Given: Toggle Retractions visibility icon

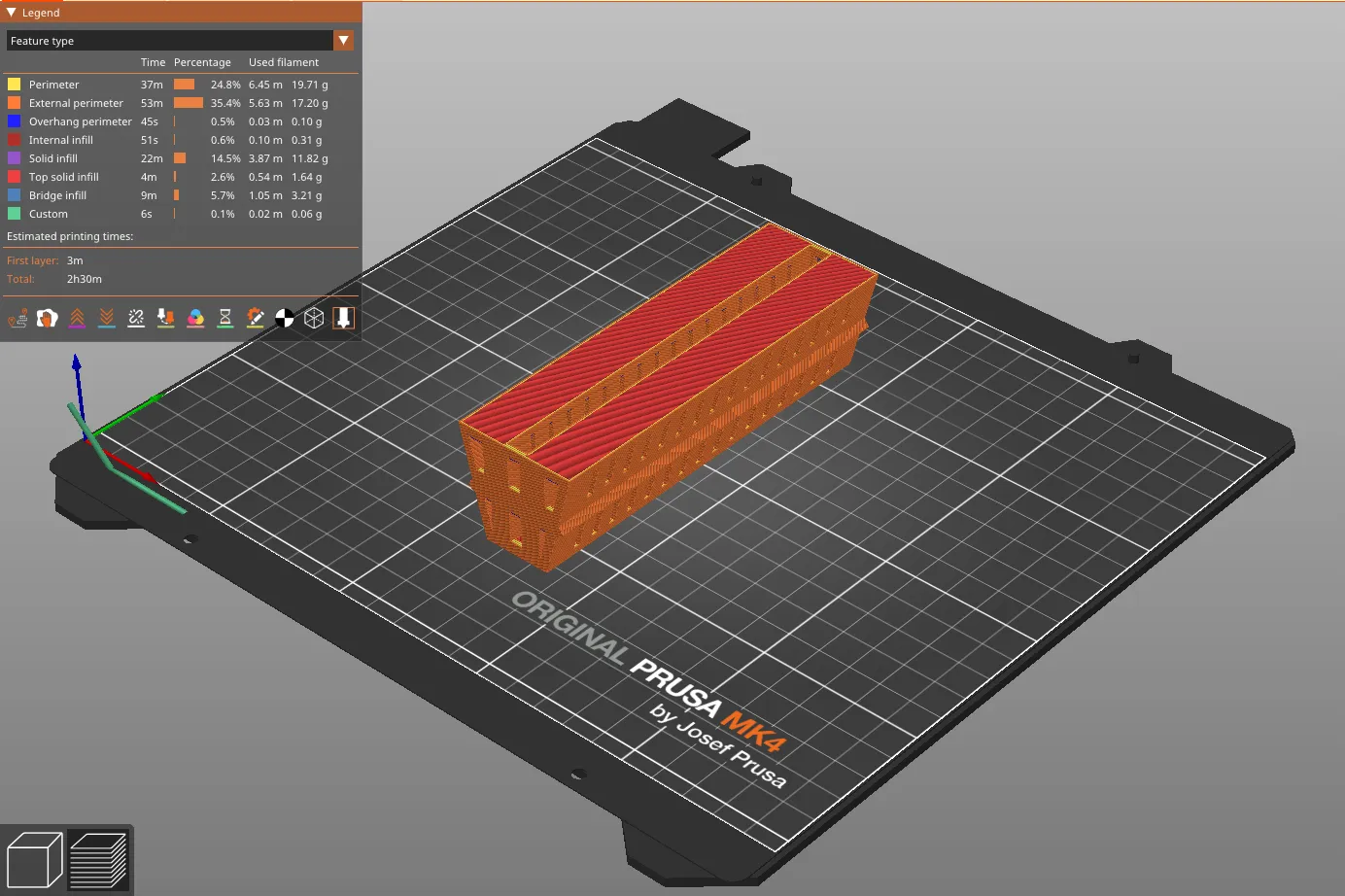Looking at the screenshot, I should (77, 318).
